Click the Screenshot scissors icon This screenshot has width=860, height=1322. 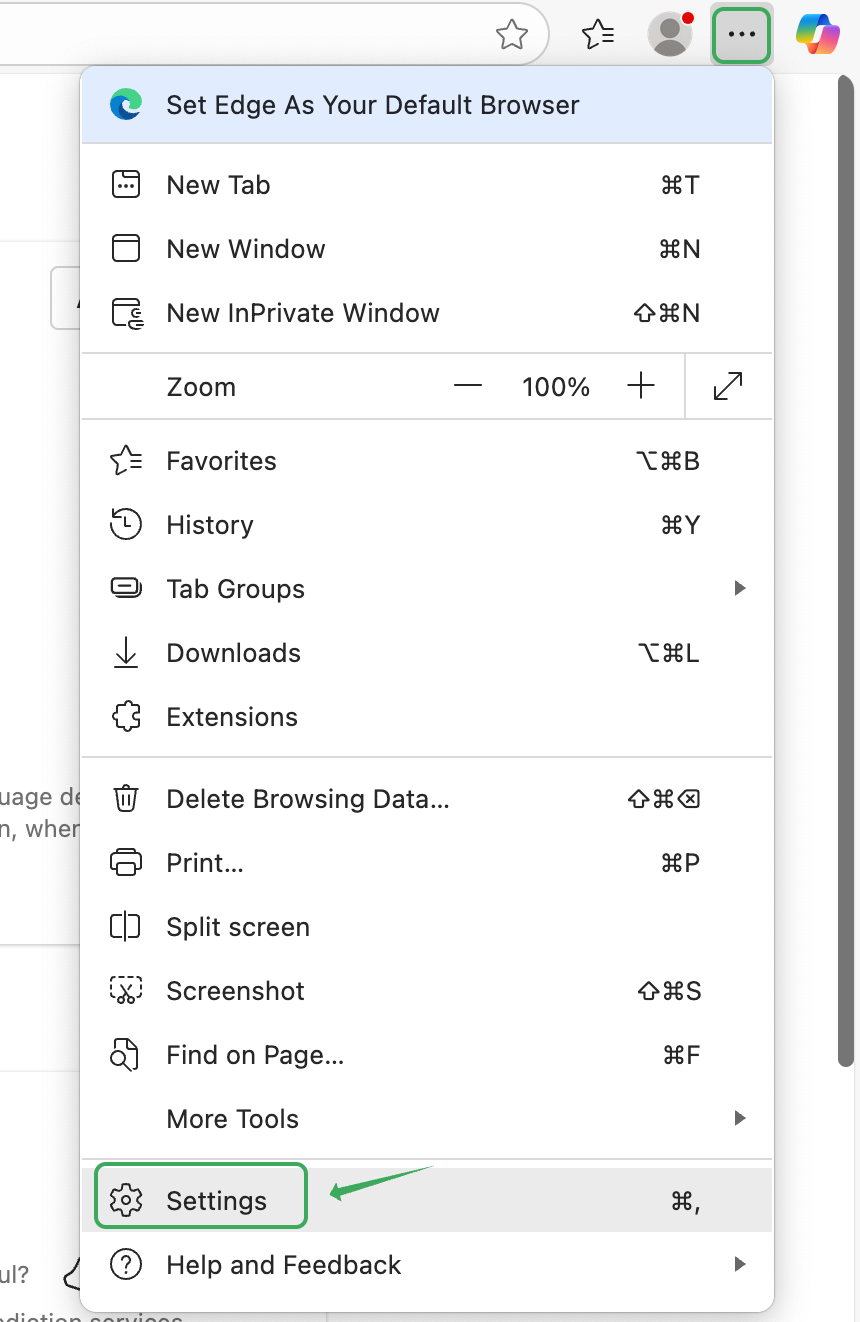[126, 991]
